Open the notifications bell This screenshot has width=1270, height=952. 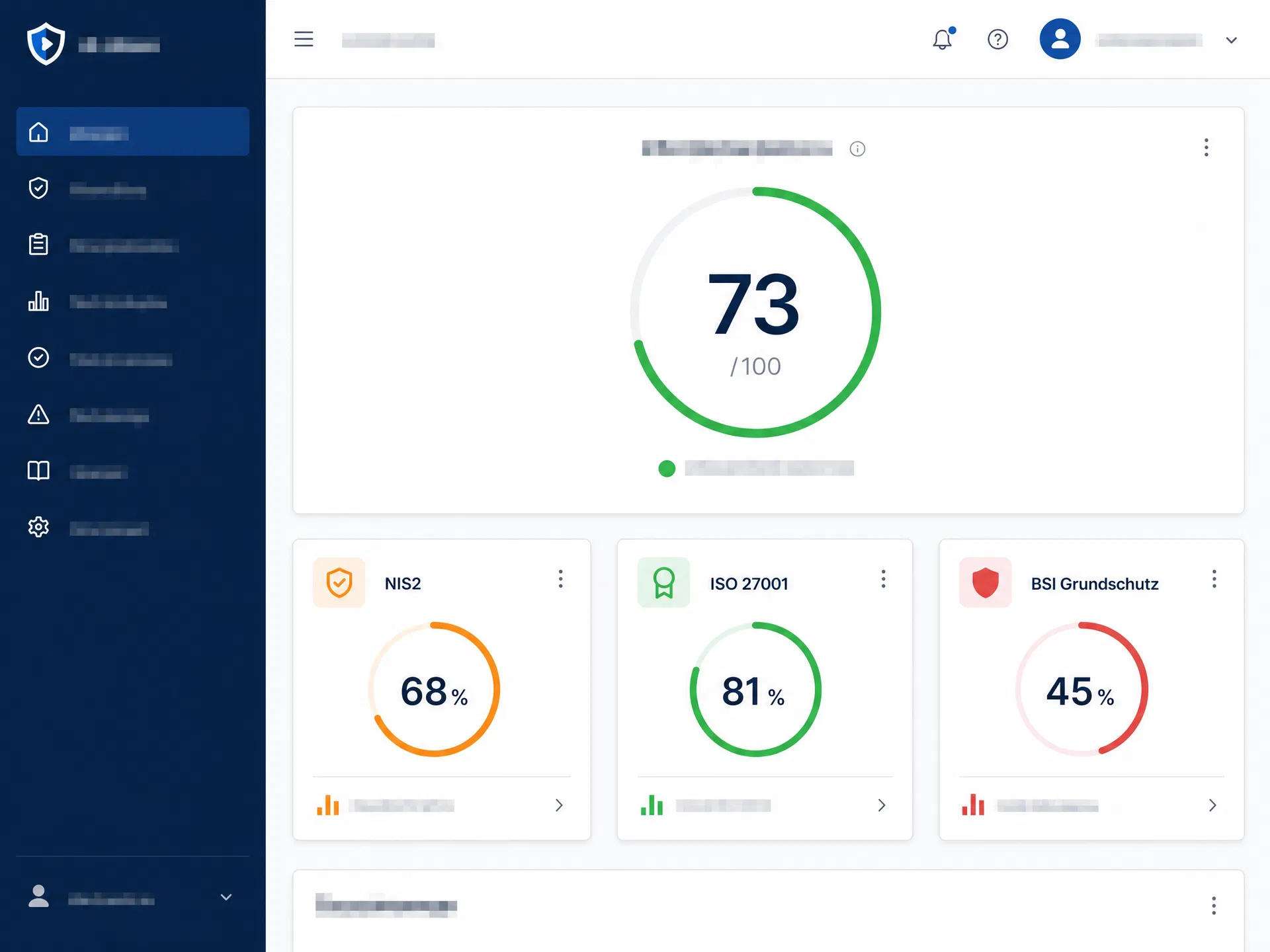pos(943,39)
